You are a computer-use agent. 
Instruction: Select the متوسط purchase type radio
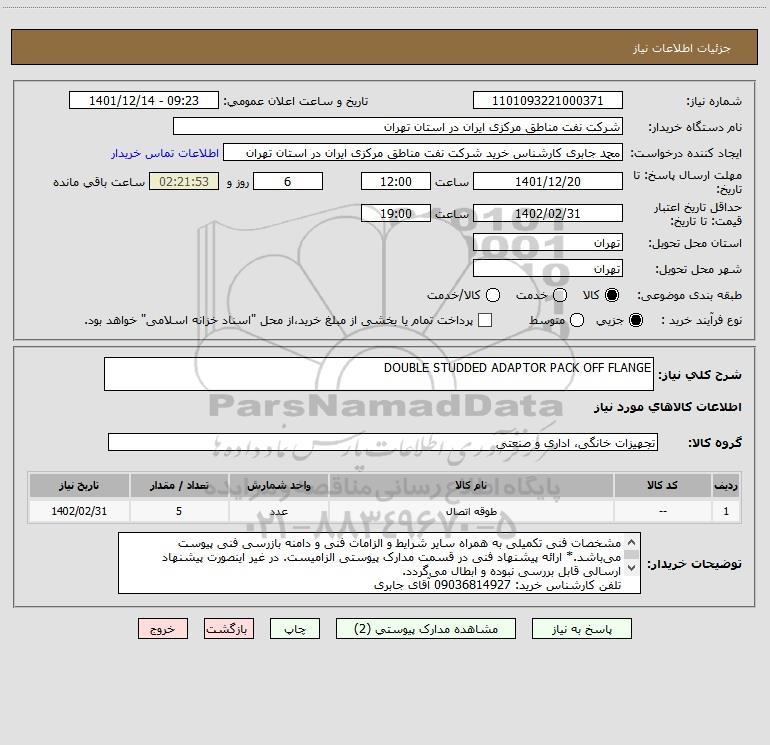[x=577, y=320]
